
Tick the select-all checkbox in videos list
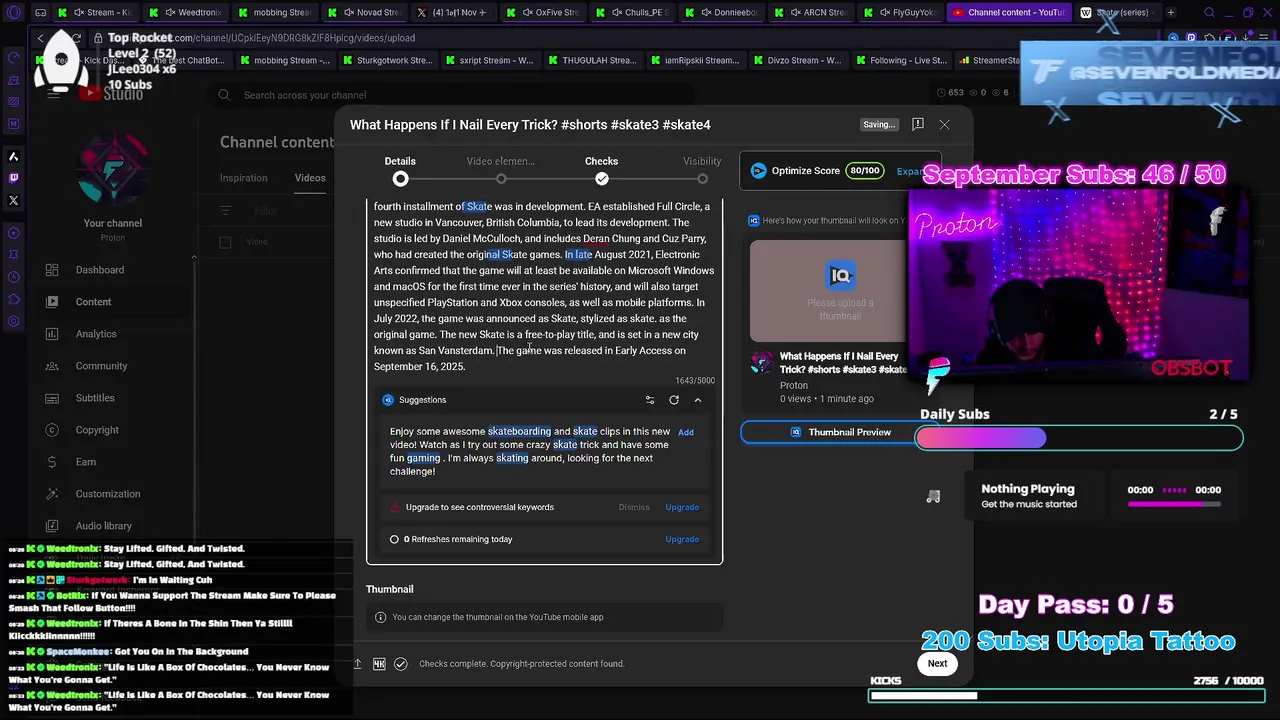[226, 242]
